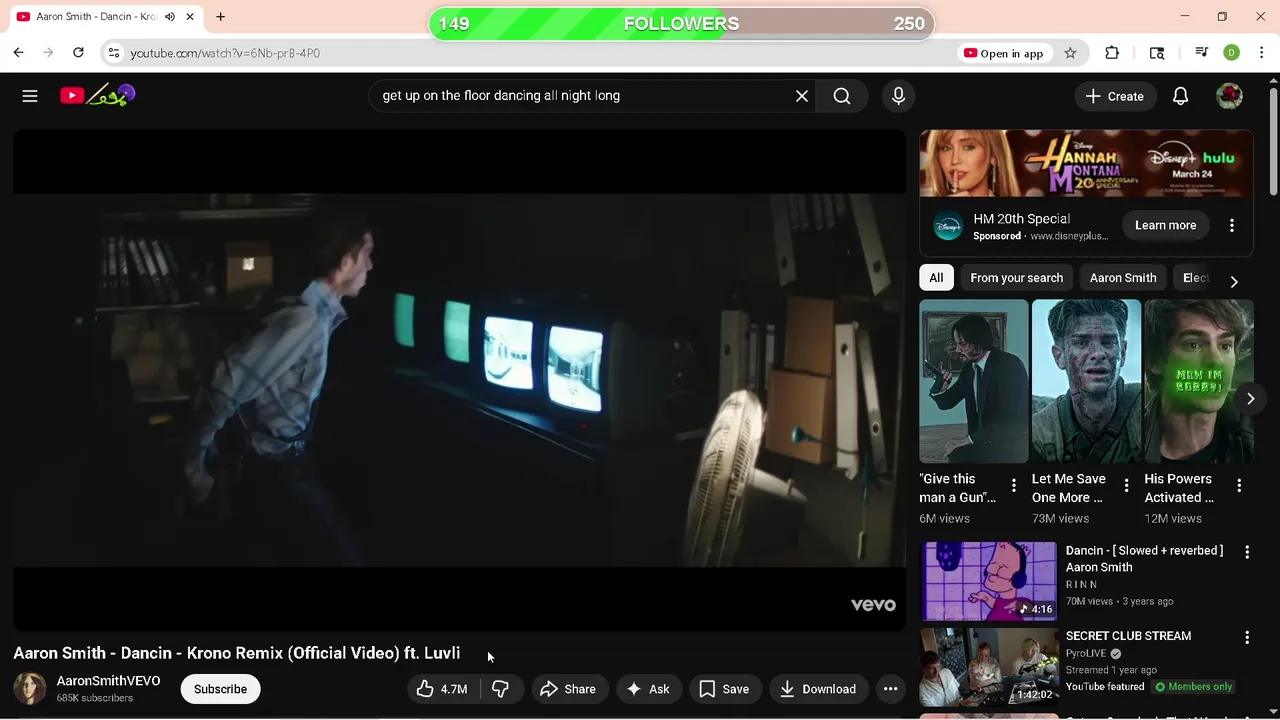
Task: Click the PyroLIVE channel name
Action: [x=1085, y=653]
